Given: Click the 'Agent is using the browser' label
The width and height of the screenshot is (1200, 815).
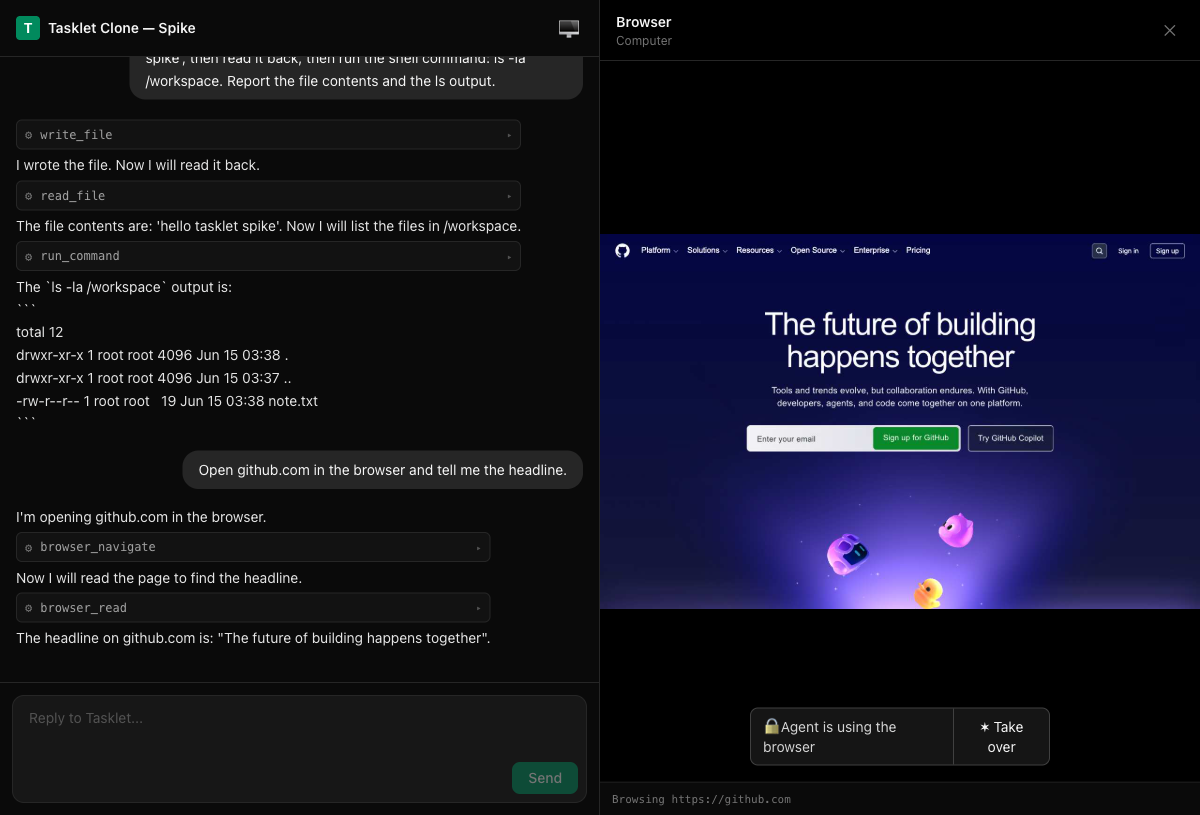Looking at the screenshot, I should tap(830, 737).
